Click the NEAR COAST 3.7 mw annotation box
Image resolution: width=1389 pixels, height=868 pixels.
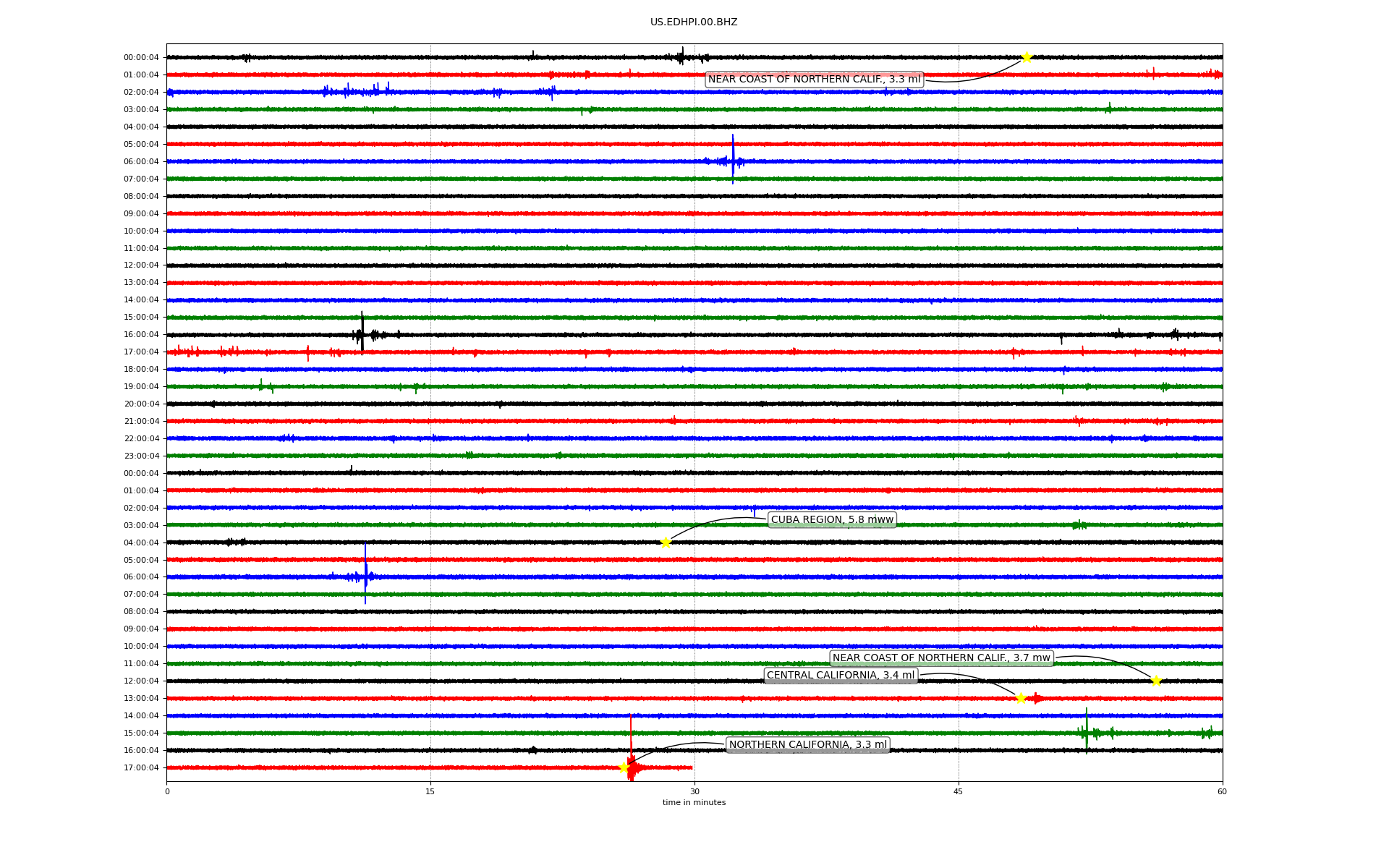point(941,658)
